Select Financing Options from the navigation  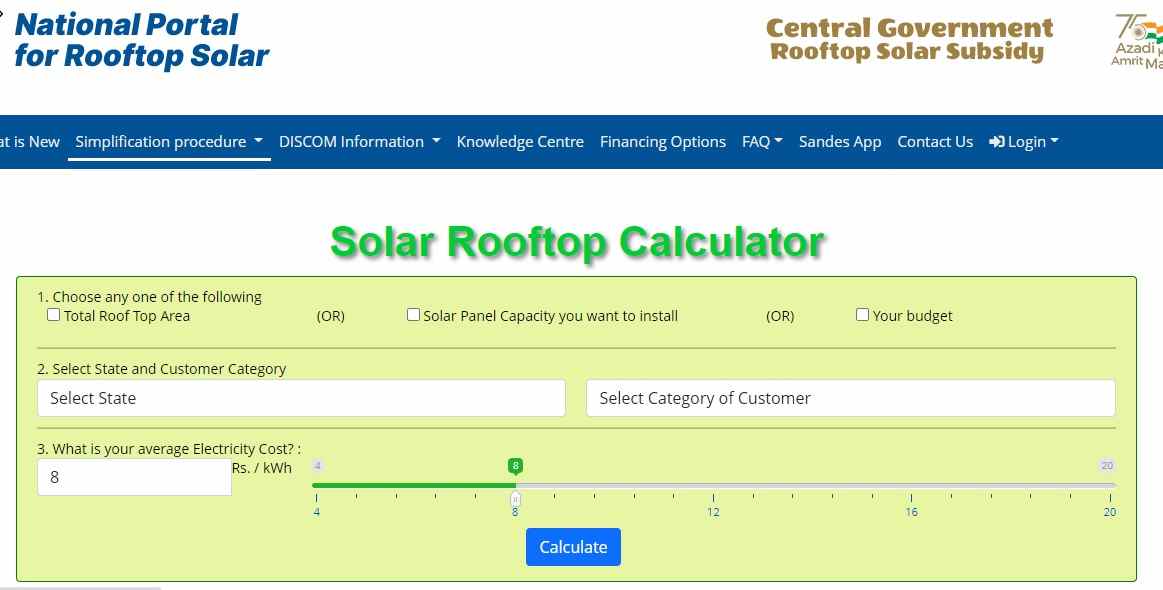click(x=662, y=141)
